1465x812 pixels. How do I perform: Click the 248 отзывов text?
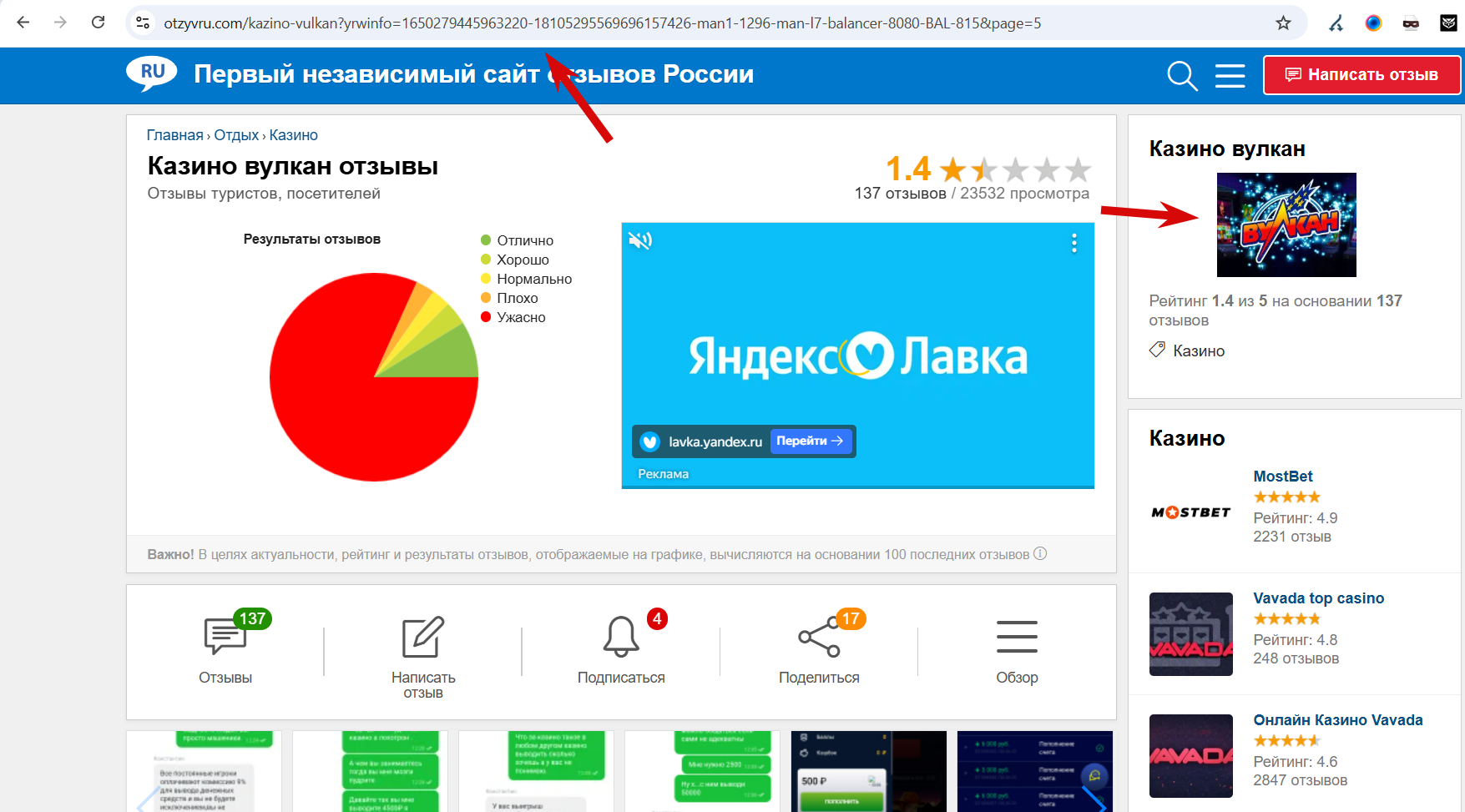click(x=1296, y=658)
